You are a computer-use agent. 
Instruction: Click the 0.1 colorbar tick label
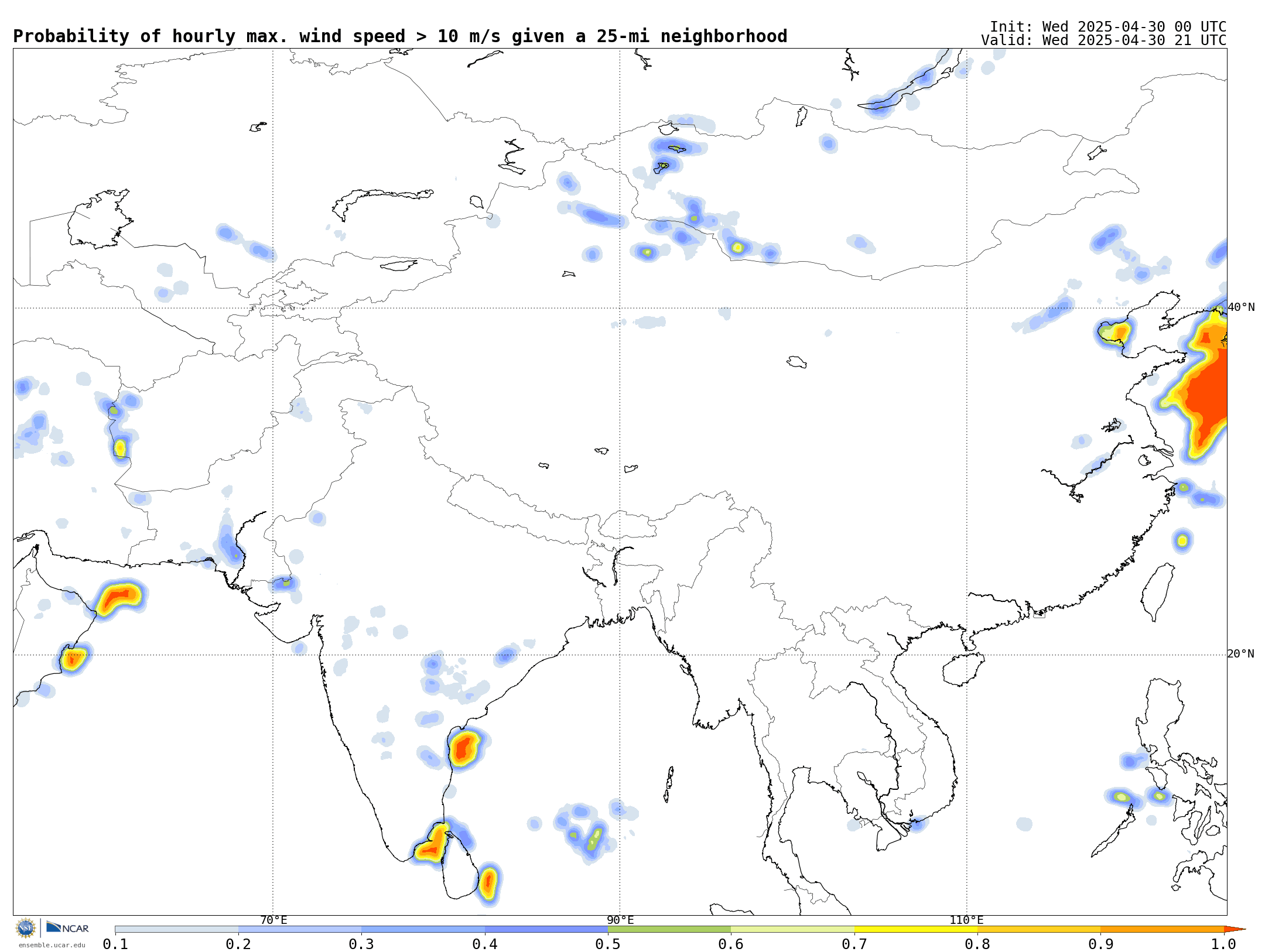(x=115, y=944)
